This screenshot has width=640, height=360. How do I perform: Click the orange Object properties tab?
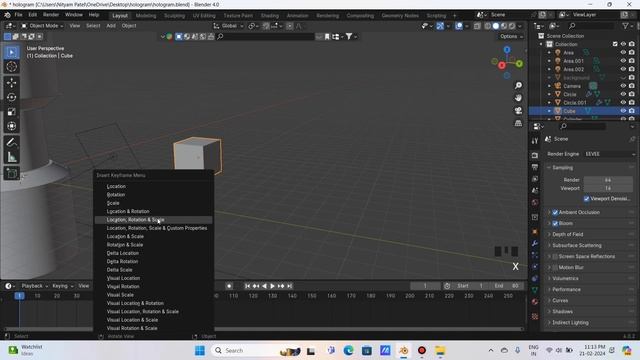pyautogui.click(x=535, y=231)
